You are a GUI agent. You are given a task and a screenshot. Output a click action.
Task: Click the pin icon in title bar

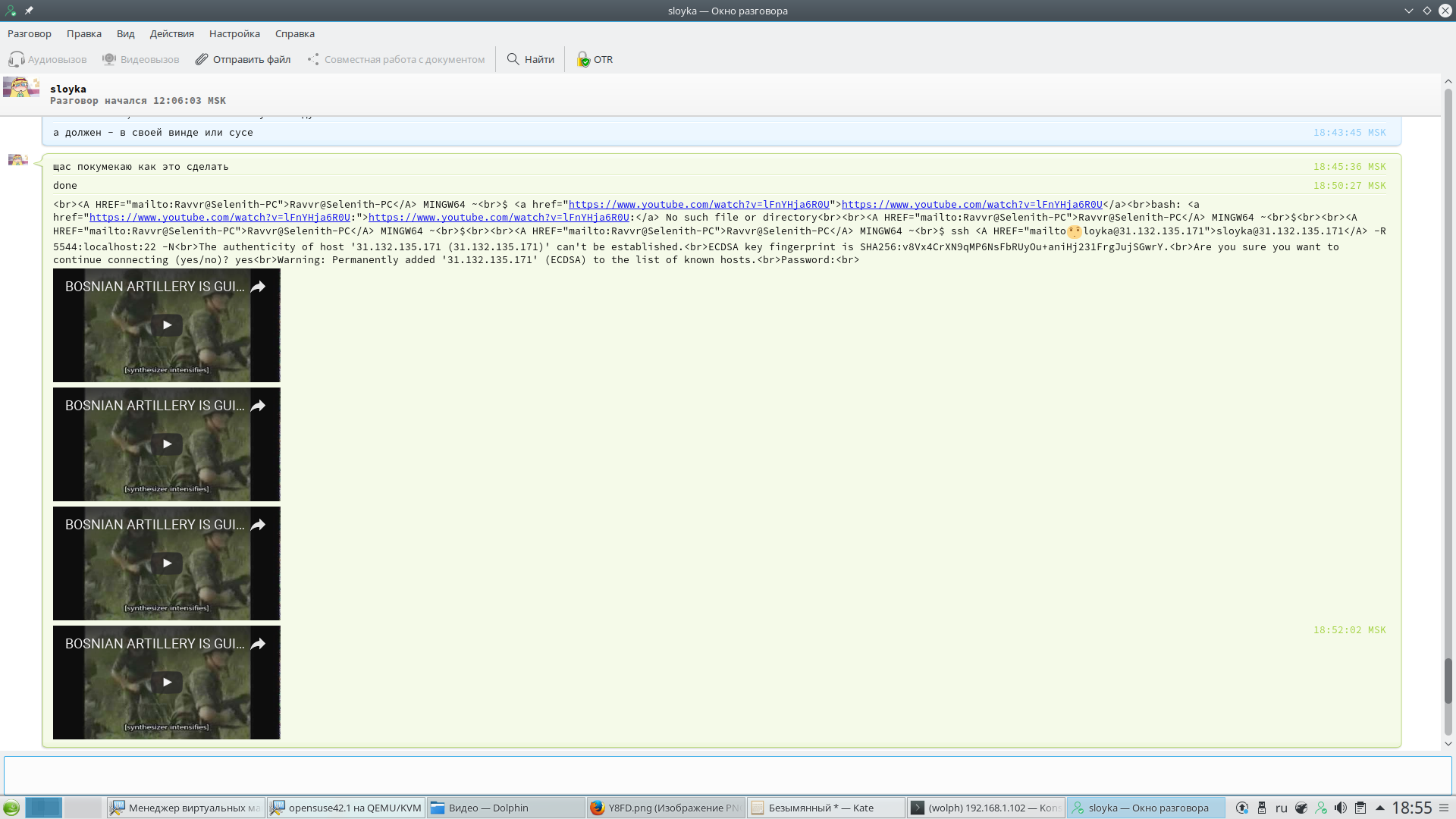29,11
